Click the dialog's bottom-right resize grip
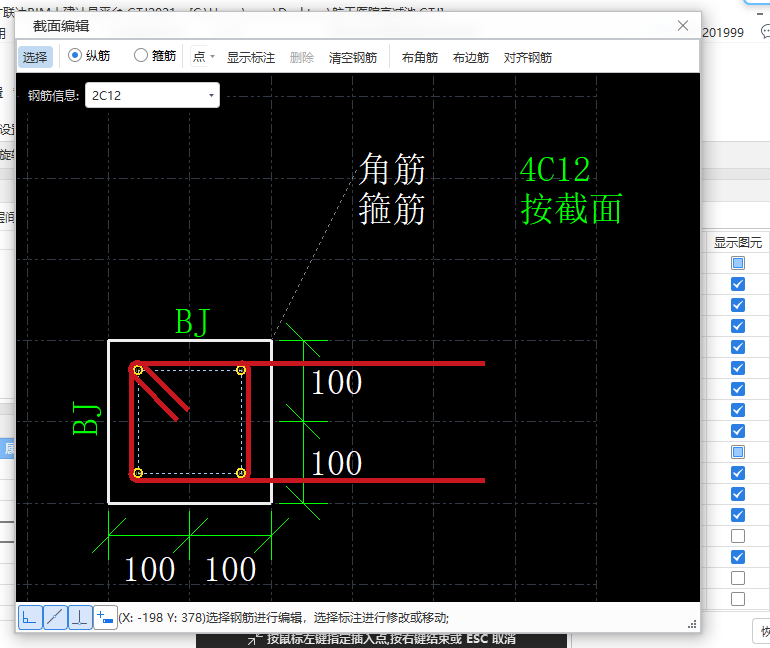770x648 pixels. point(692,624)
